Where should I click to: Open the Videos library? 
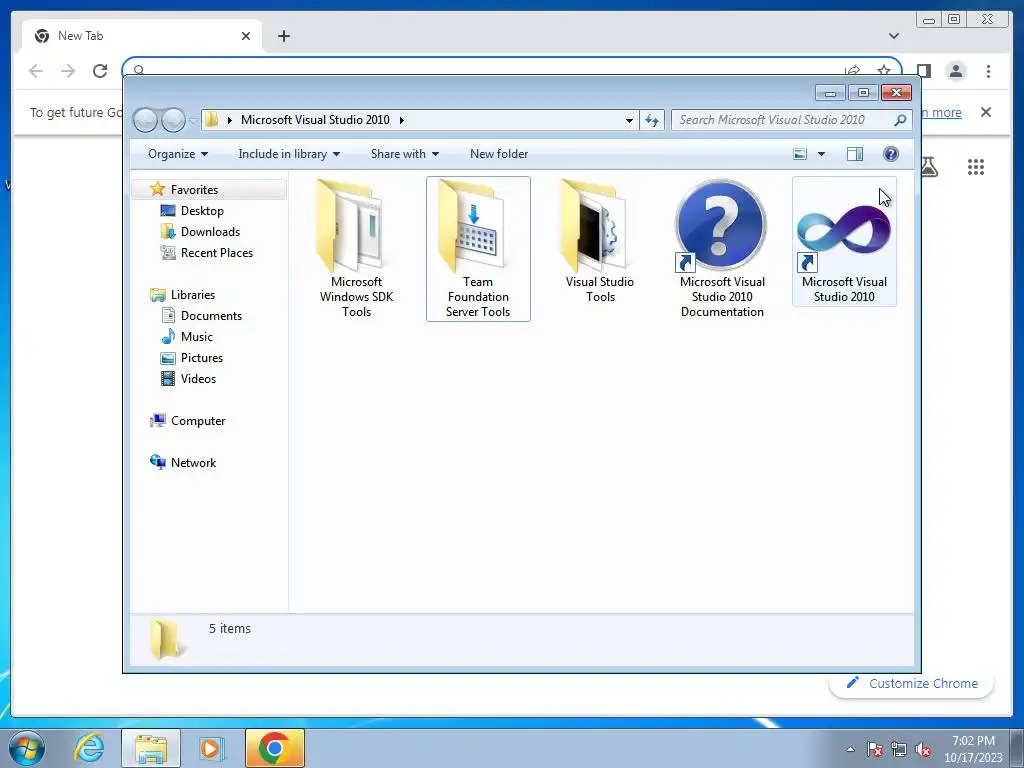click(198, 379)
